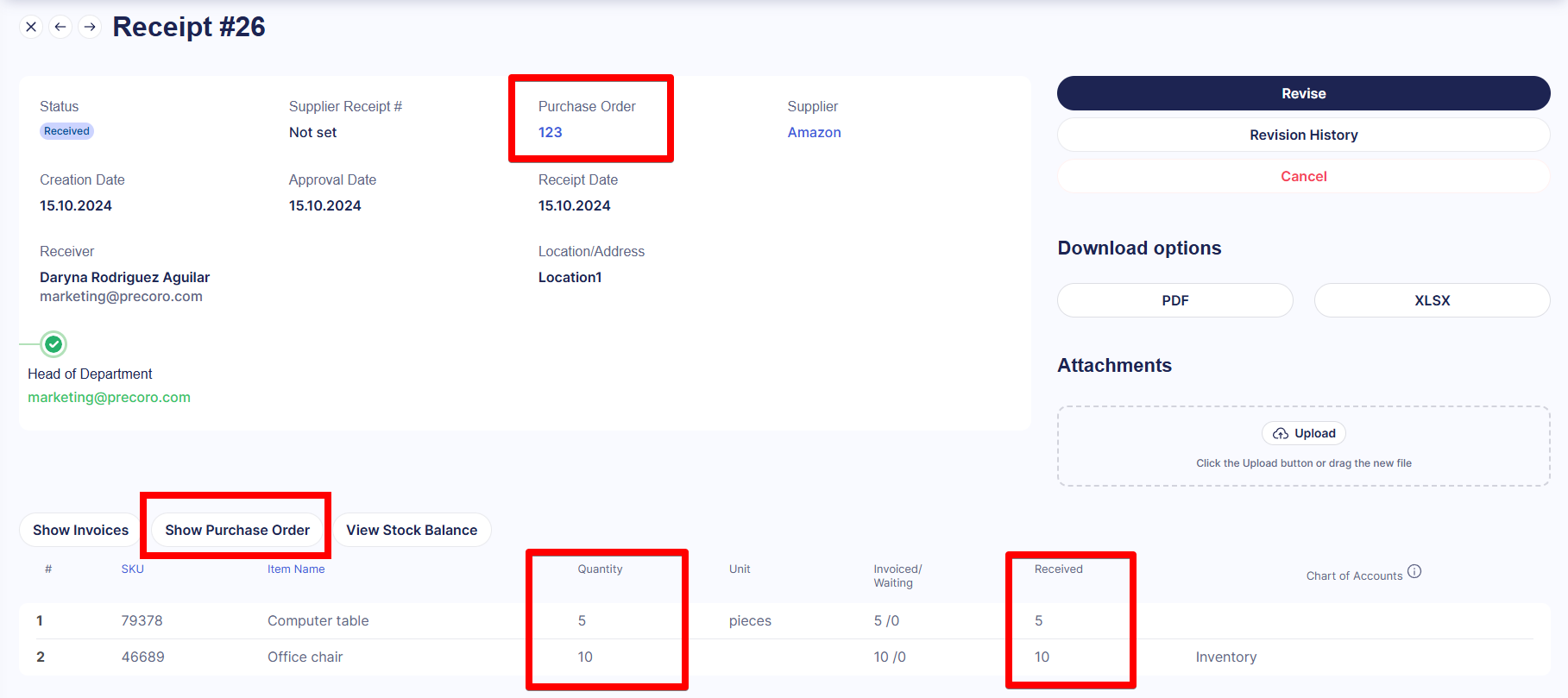Image resolution: width=1568 pixels, height=698 pixels.
Task: Go to next receipt with right arrow
Action: click(x=90, y=27)
